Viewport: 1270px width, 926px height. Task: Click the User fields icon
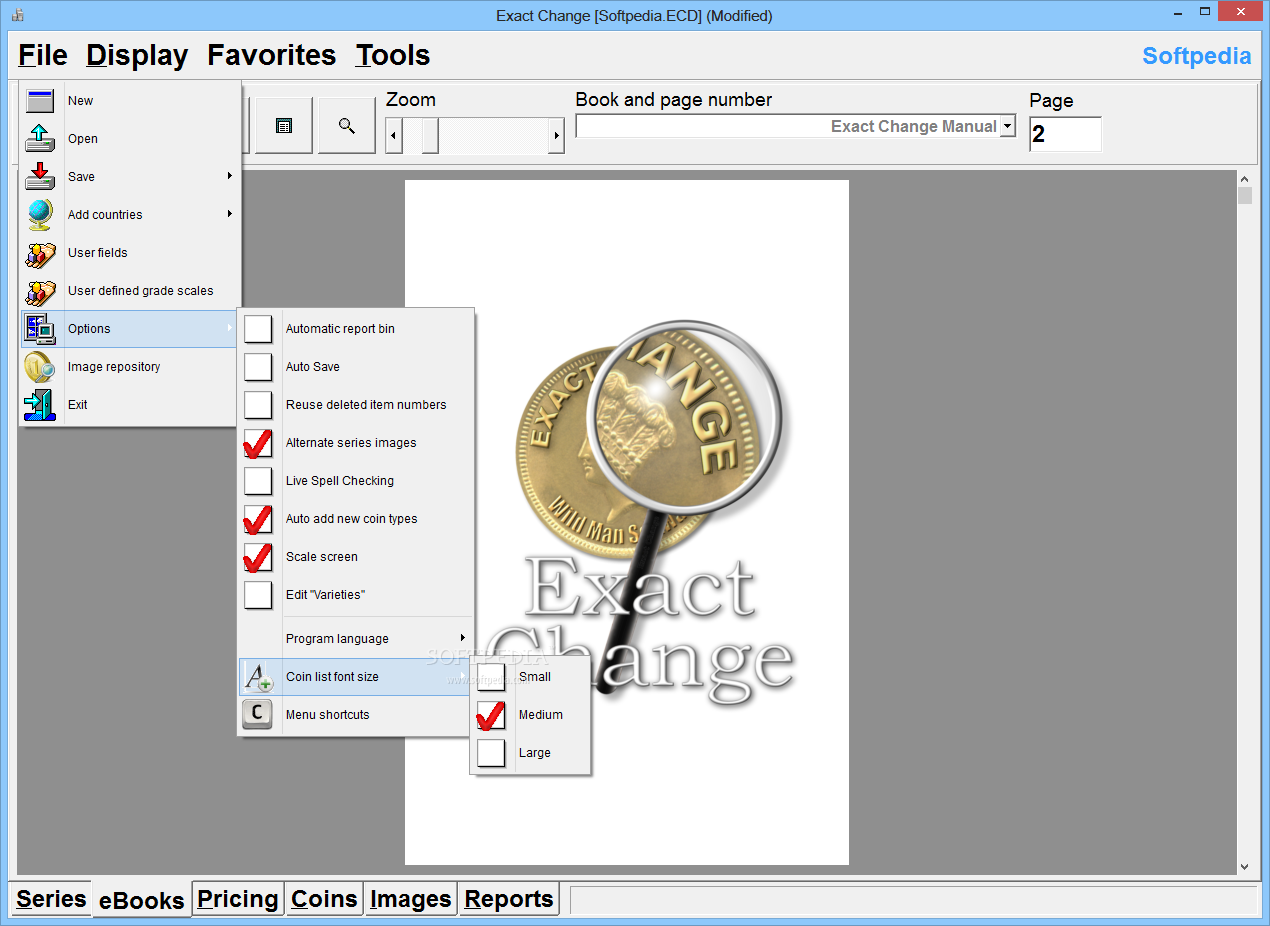(40, 253)
